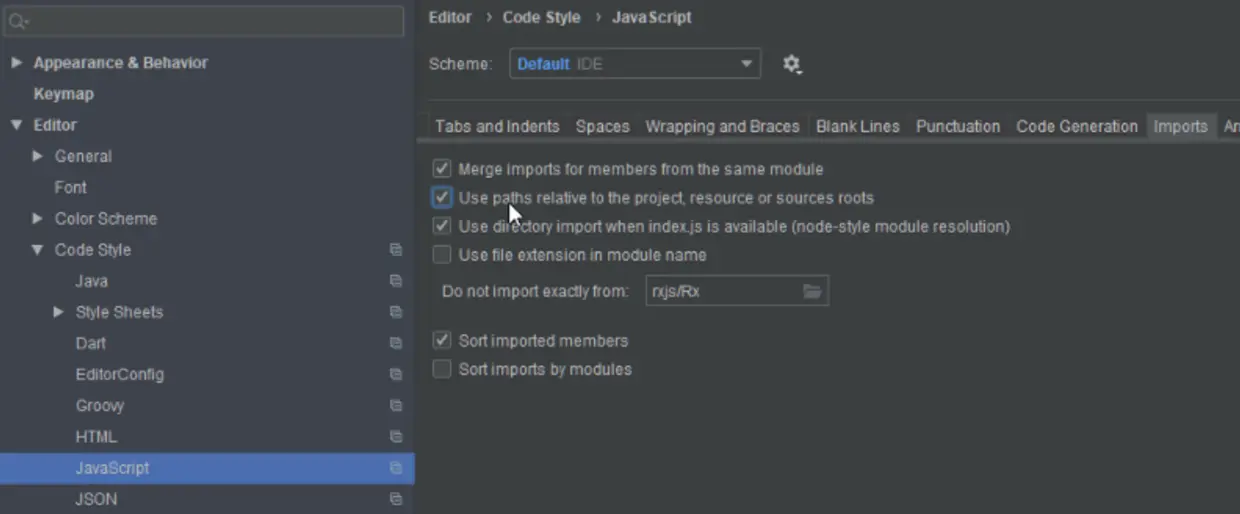Viewport: 1240px width, 514px height.
Task: Select JavaScript code style entry
Action: [x=112, y=468]
